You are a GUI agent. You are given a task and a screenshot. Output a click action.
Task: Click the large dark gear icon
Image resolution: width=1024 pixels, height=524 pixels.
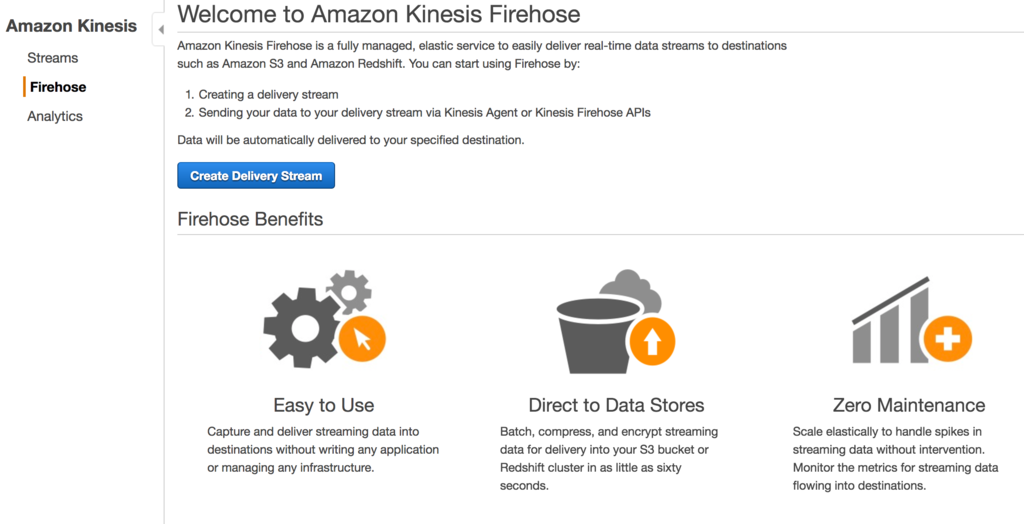(x=302, y=327)
